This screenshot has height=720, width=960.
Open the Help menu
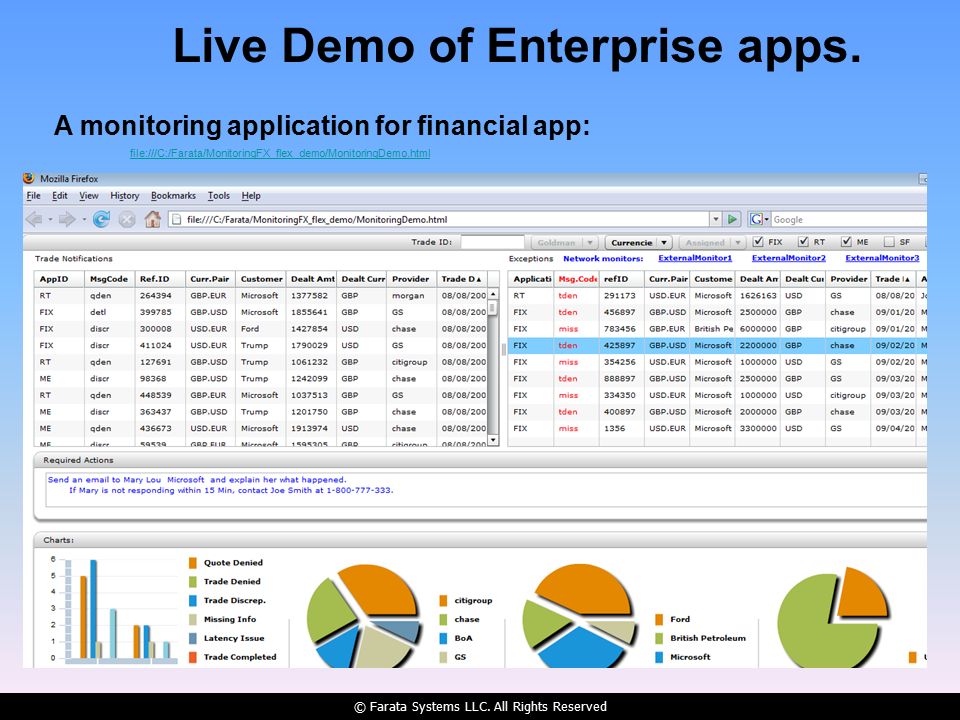tap(251, 196)
